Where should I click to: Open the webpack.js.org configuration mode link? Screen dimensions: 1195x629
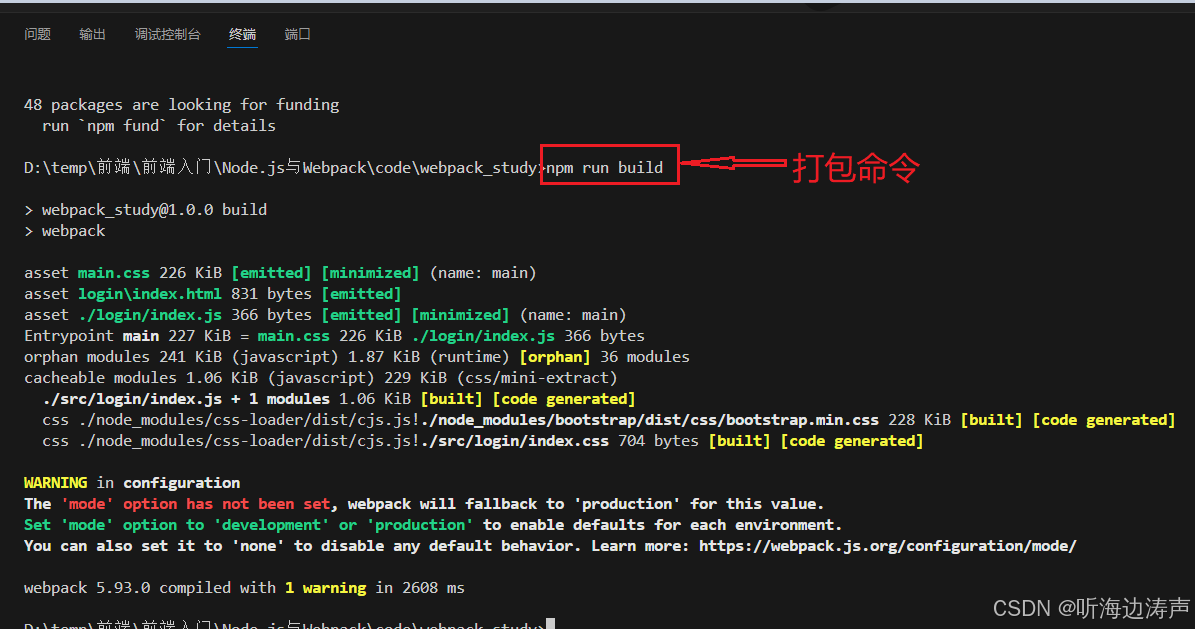pos(887,546)
